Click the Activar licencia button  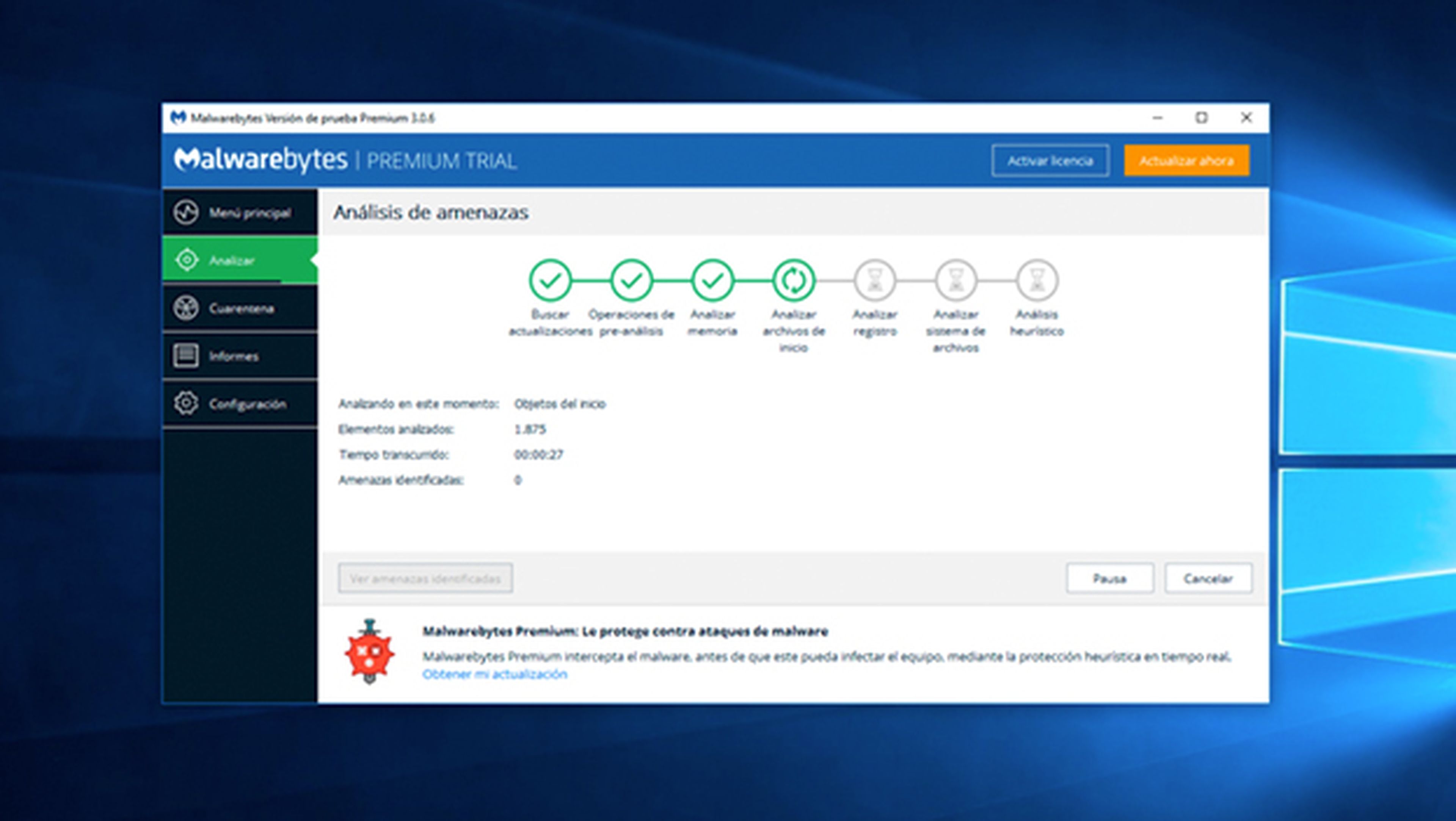click(1050, 160)
